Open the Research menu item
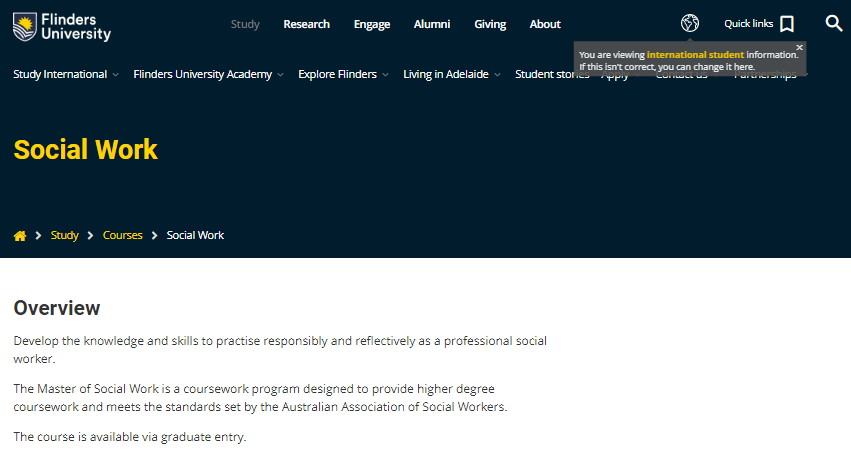851x468 pixels. pyautogui.click(x=306, y=24)
